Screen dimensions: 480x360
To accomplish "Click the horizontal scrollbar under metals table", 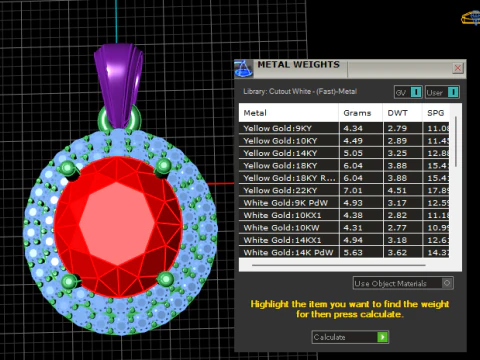I will [339, 265].
